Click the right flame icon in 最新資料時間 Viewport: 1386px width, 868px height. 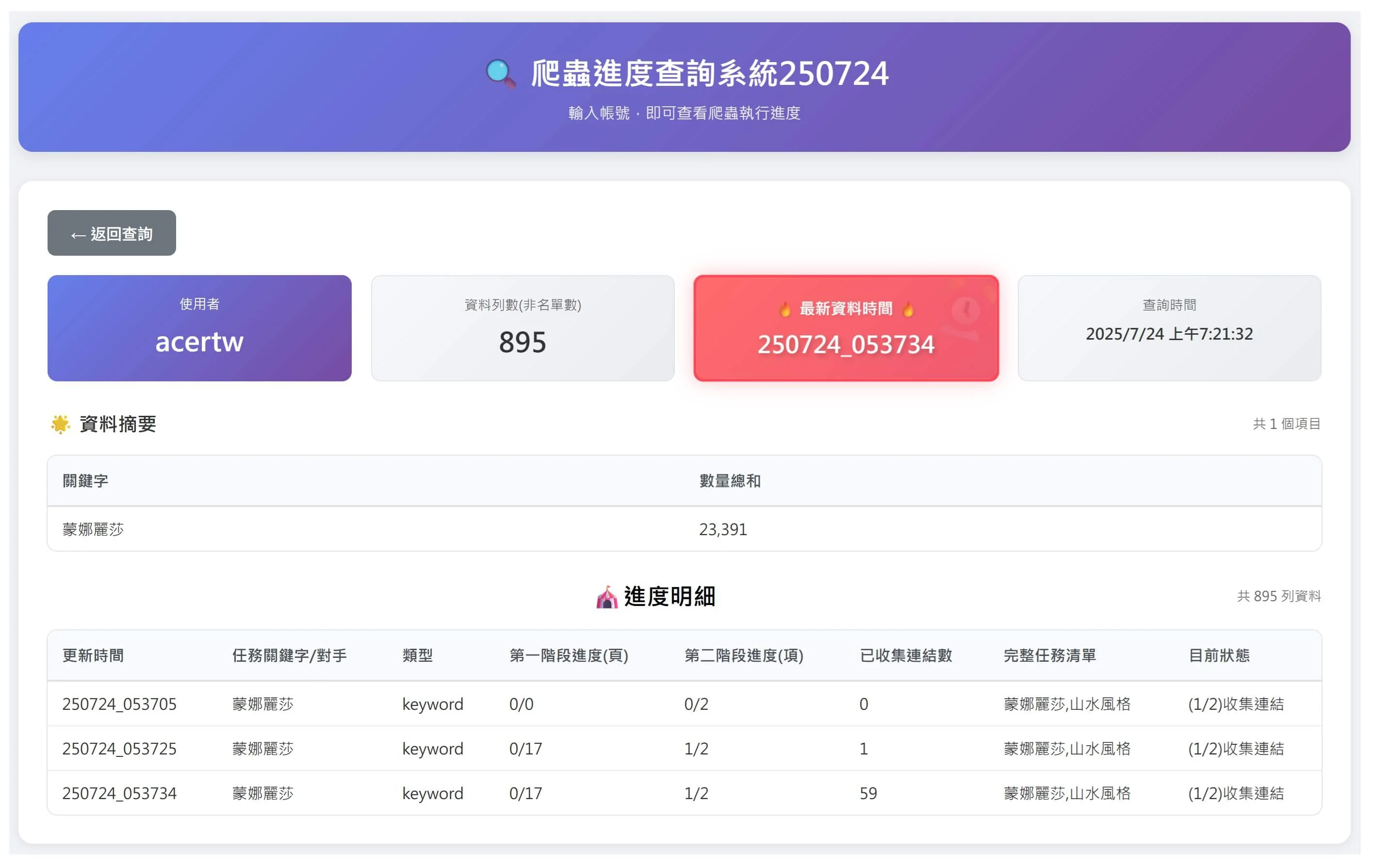908,309
